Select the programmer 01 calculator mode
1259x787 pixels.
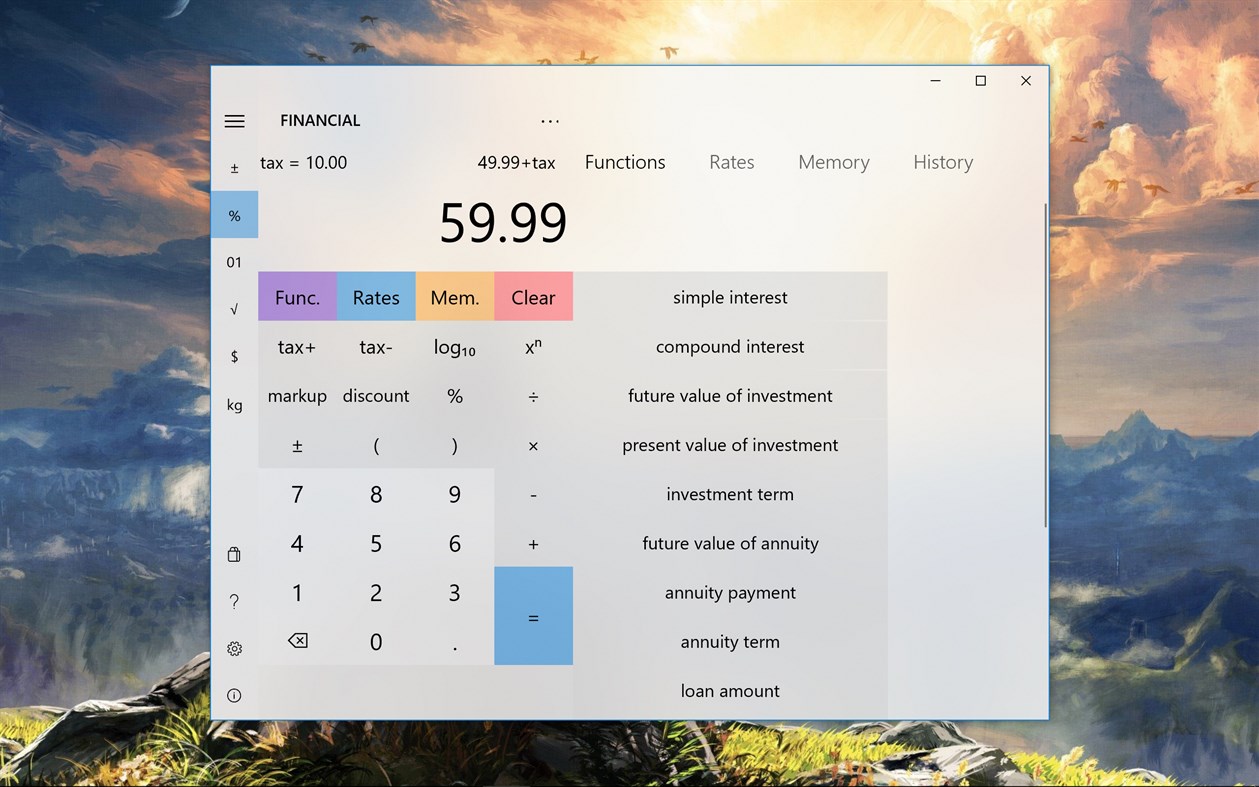(x=234, y=262)
